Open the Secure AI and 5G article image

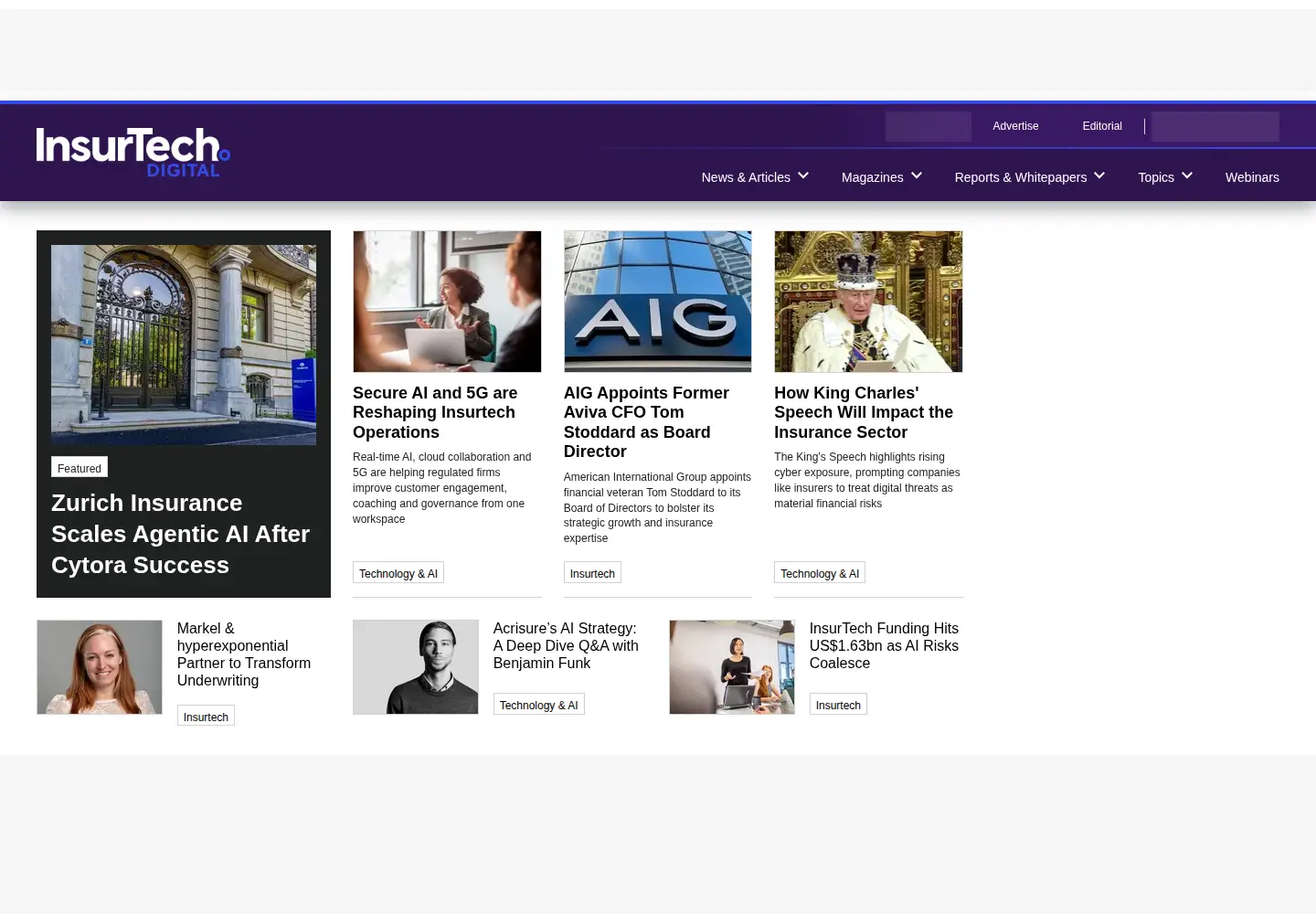tap(447, 302)
